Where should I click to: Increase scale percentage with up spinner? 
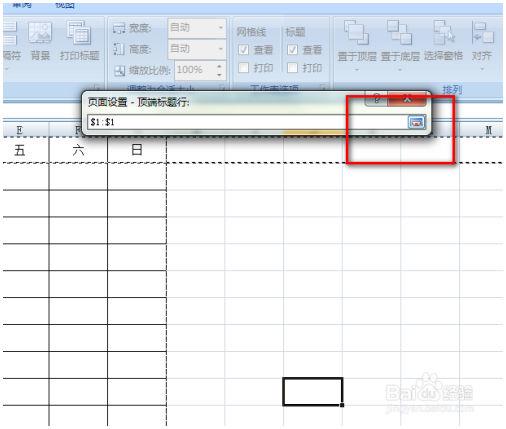219,66
